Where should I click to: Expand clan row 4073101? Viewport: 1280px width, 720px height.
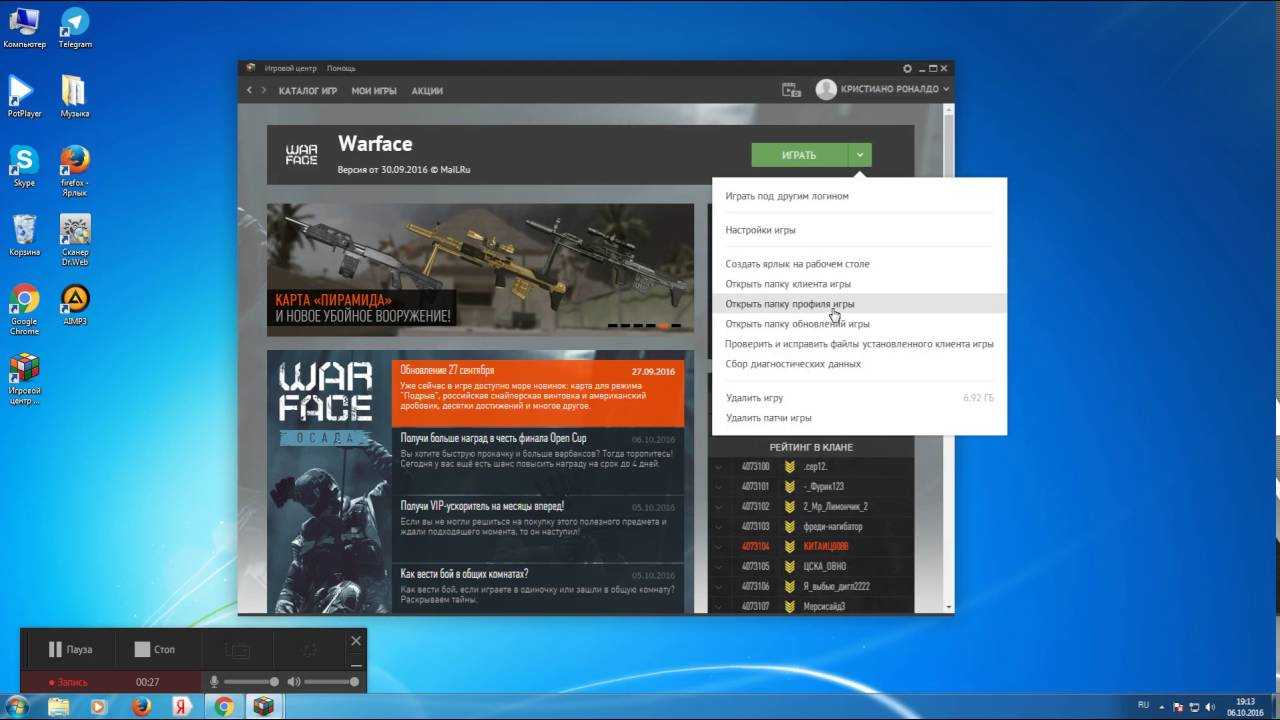(717, 487)
